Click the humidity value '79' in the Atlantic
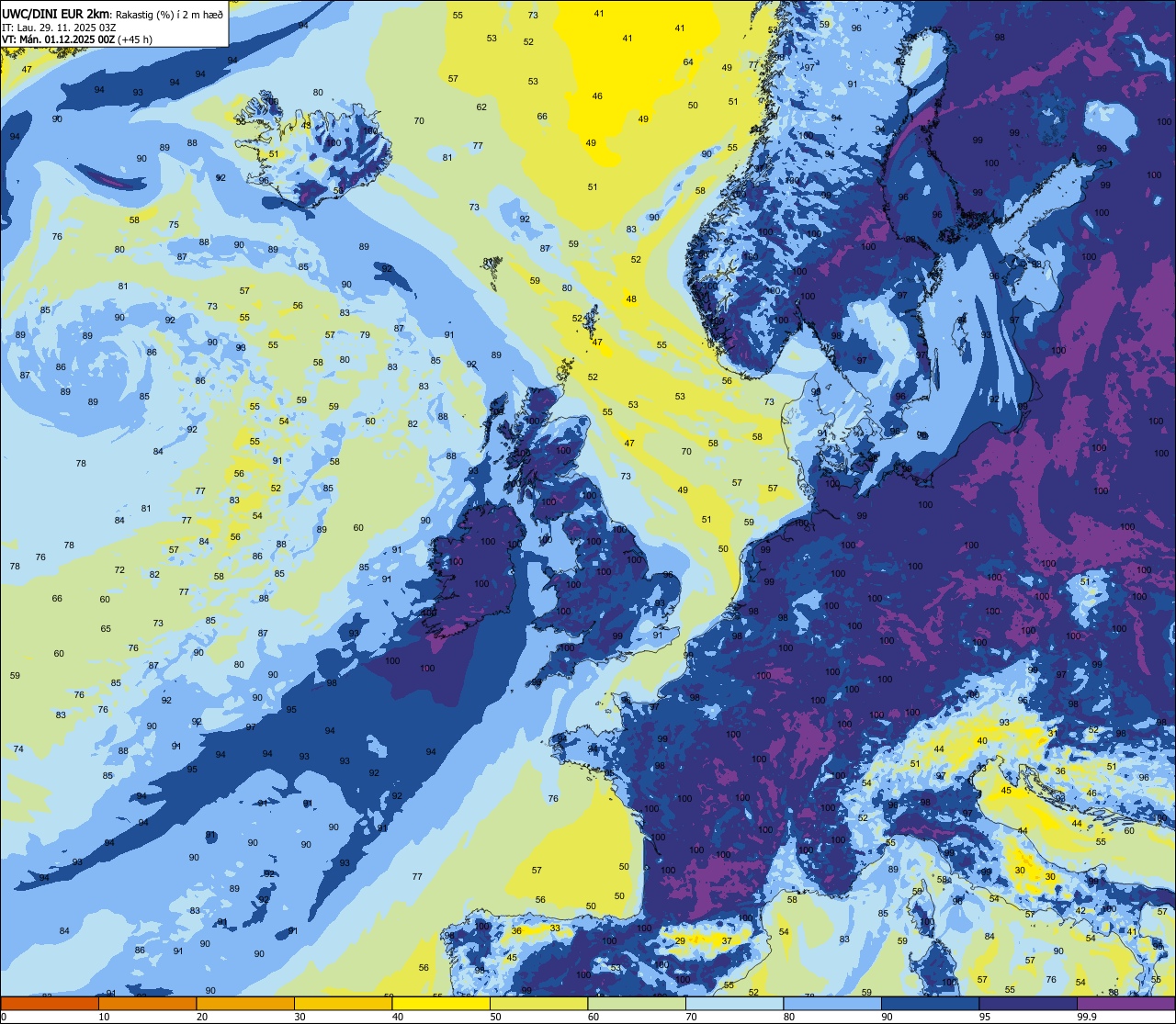The image size is (1176, 1024). (x=365, y=335)
